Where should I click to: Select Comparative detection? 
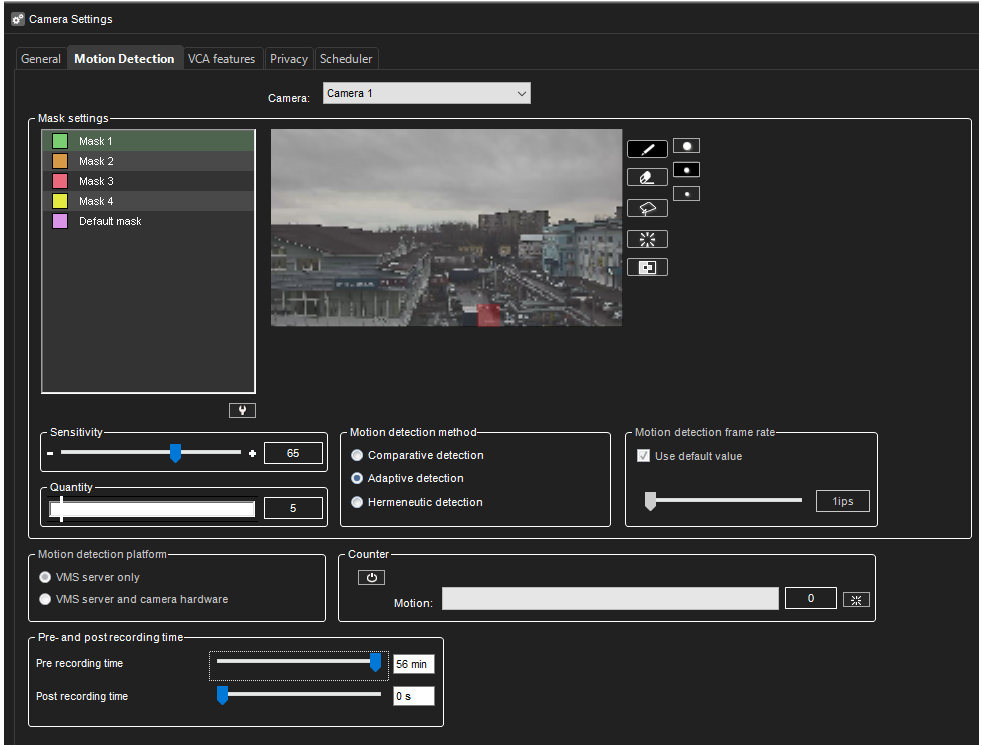pyautogui.click(x=357, y=455)
